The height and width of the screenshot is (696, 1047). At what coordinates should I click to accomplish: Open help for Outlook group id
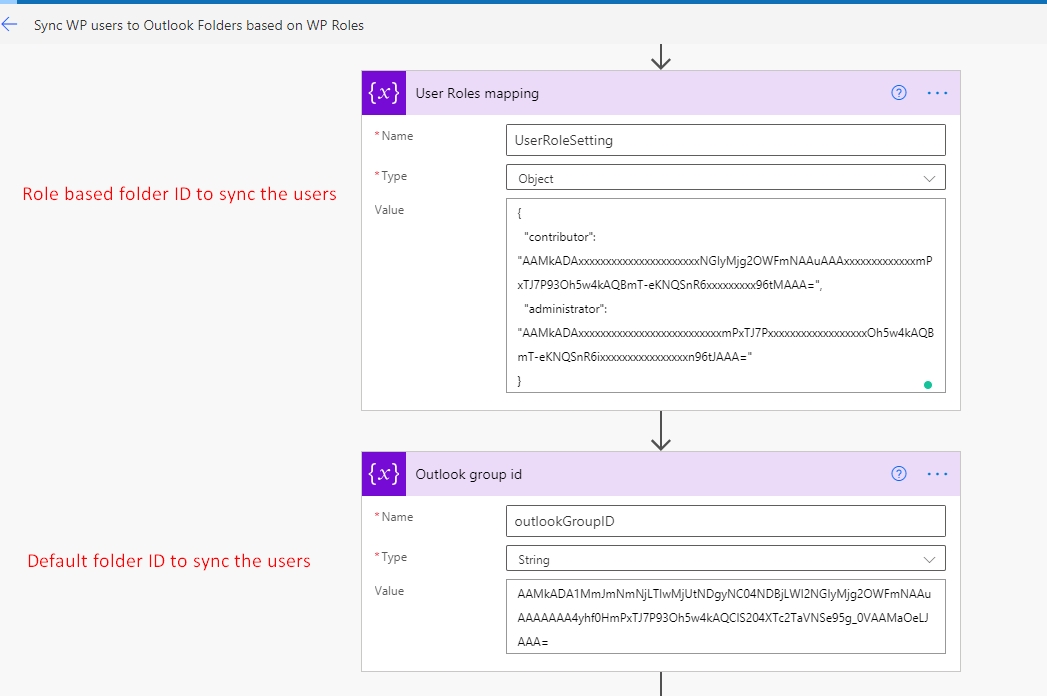coord(899,474)
